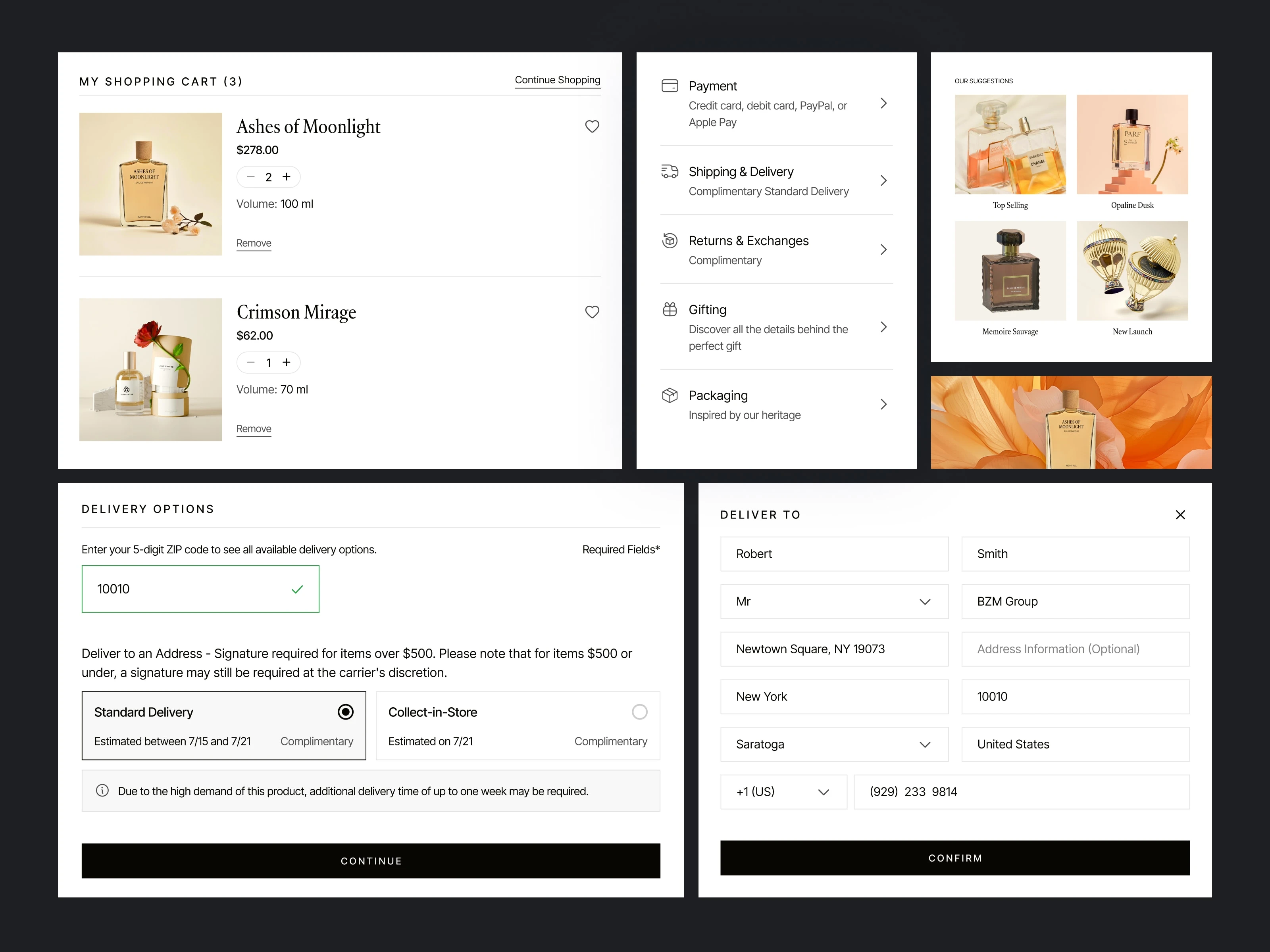Click heart icon for Crimson Mirage
1270x952 pixels.
tap(592, 312)
